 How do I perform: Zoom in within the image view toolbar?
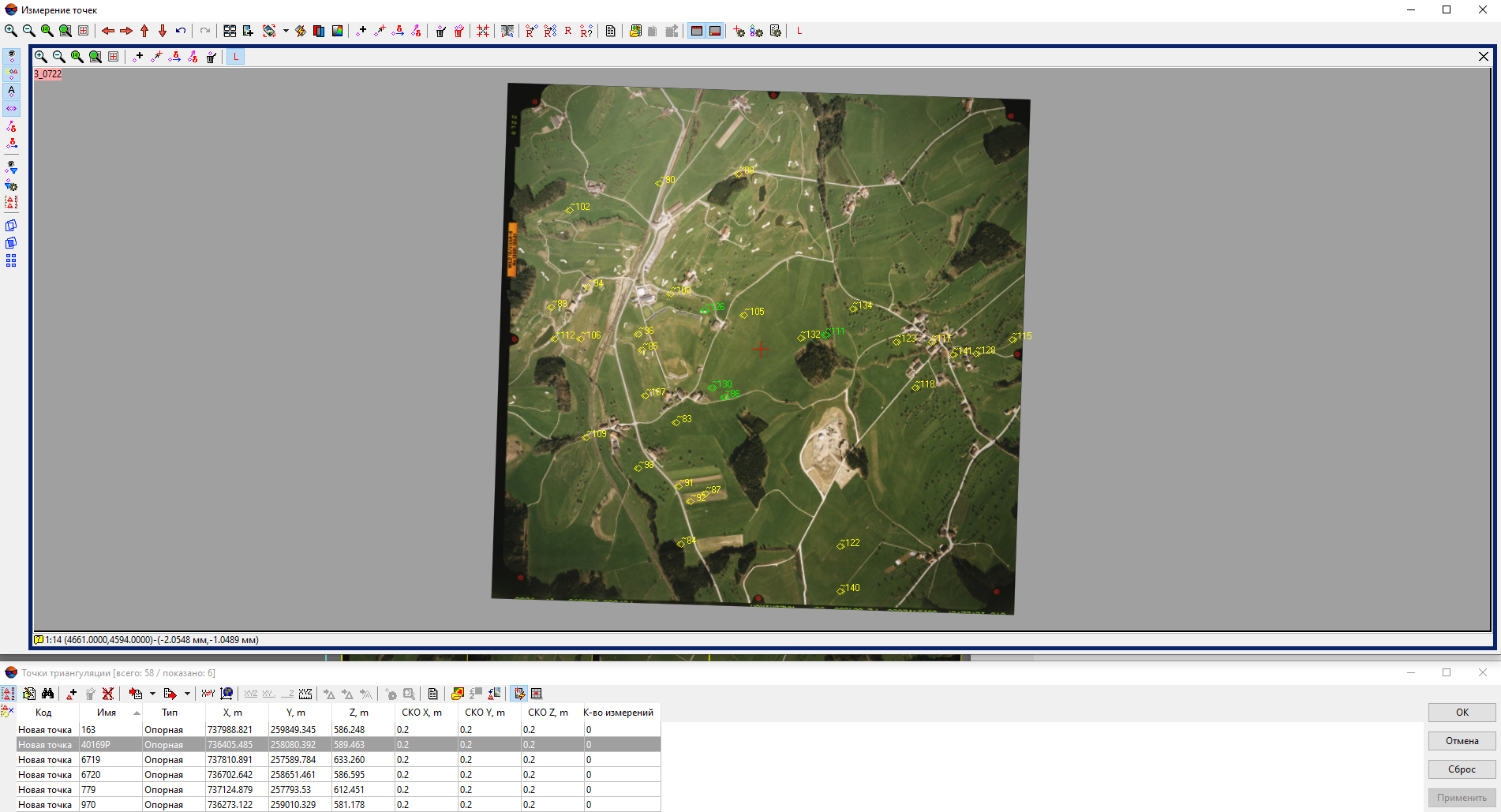[41, 57]
